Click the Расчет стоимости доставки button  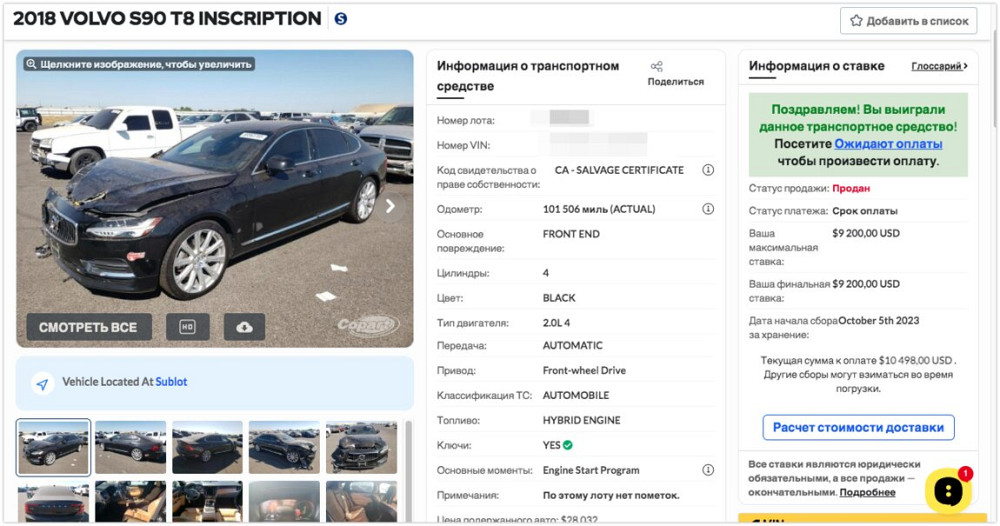point(858,427)
